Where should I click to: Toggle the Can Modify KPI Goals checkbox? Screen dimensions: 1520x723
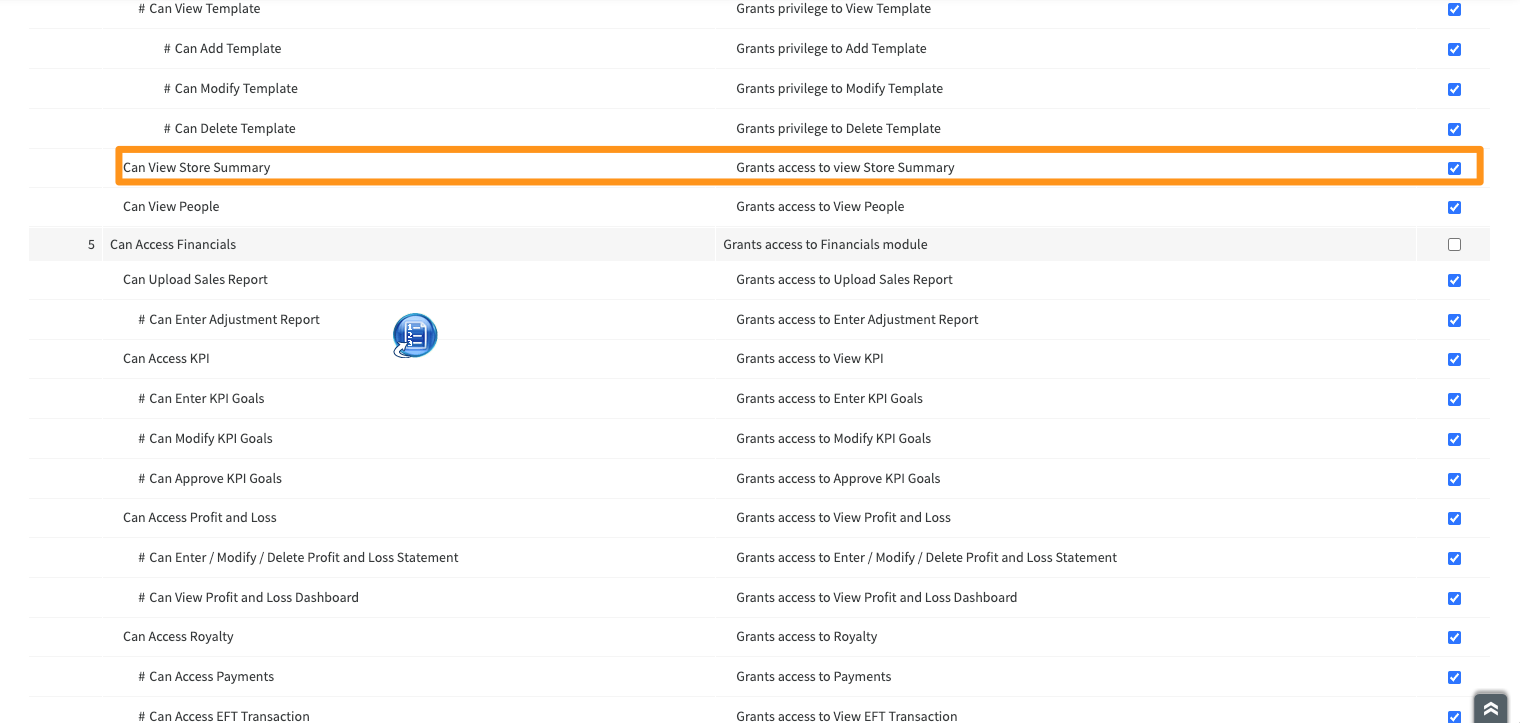point(1454,439)
